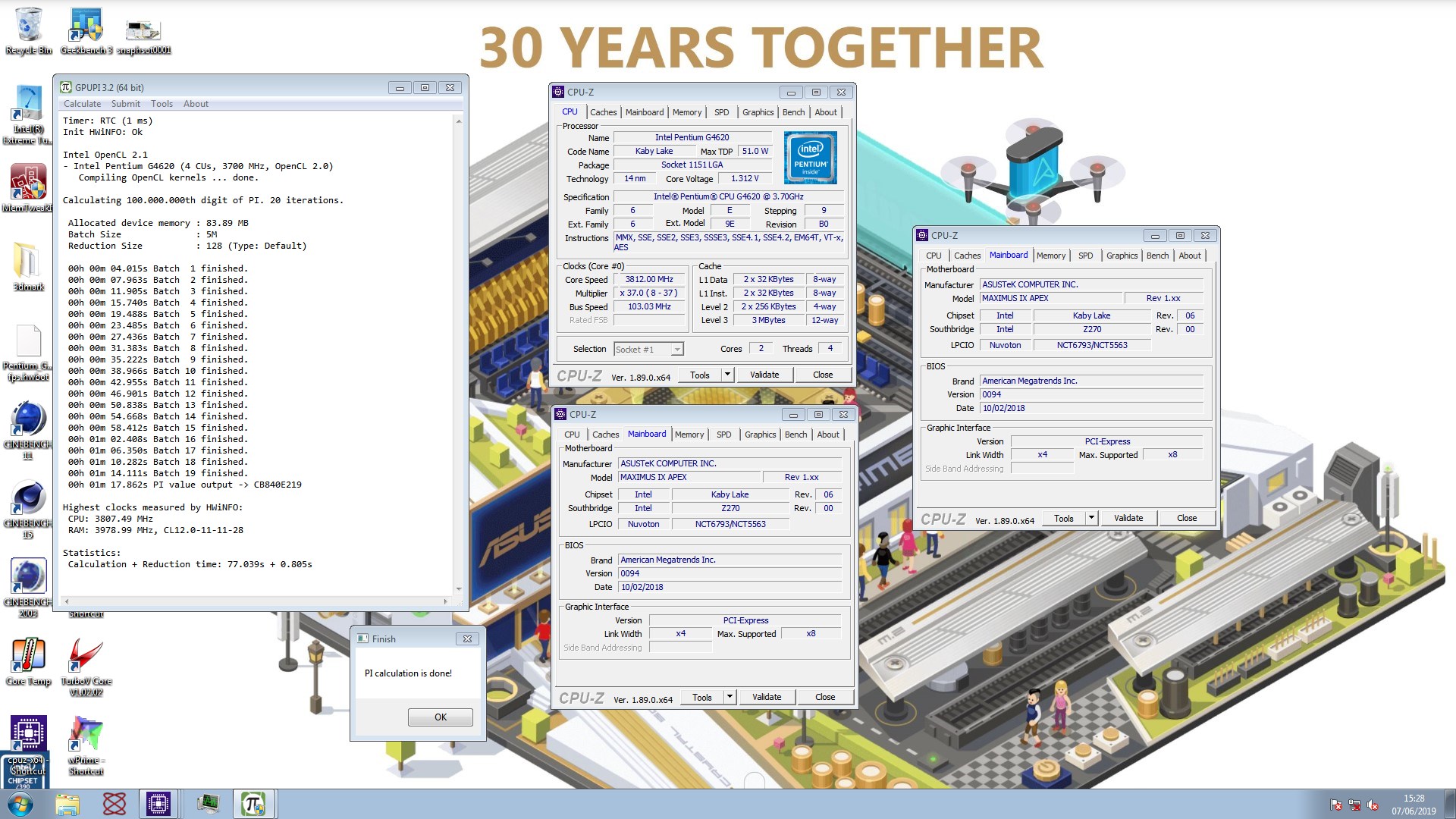This screenshot has width=1456, height=819.
Task: Click the Intel Pentium G4620 name field
Action: pos(692,137)
